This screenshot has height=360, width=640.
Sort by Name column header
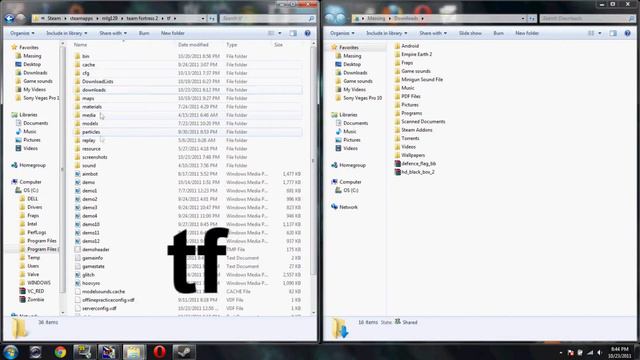(80, 44)
